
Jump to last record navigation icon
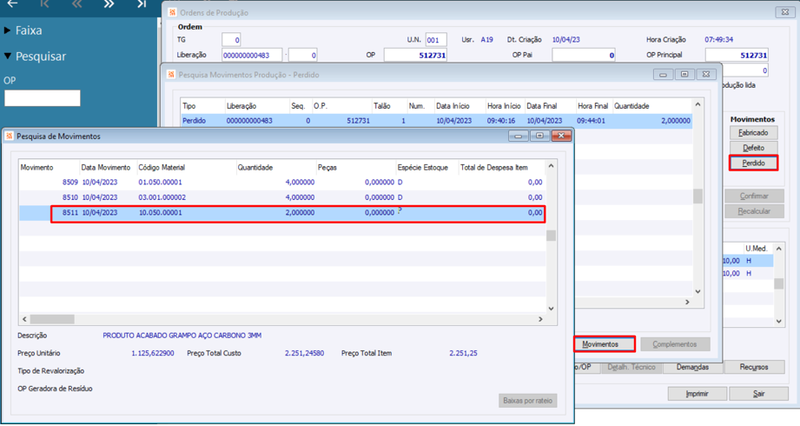(x=141, y=4)
